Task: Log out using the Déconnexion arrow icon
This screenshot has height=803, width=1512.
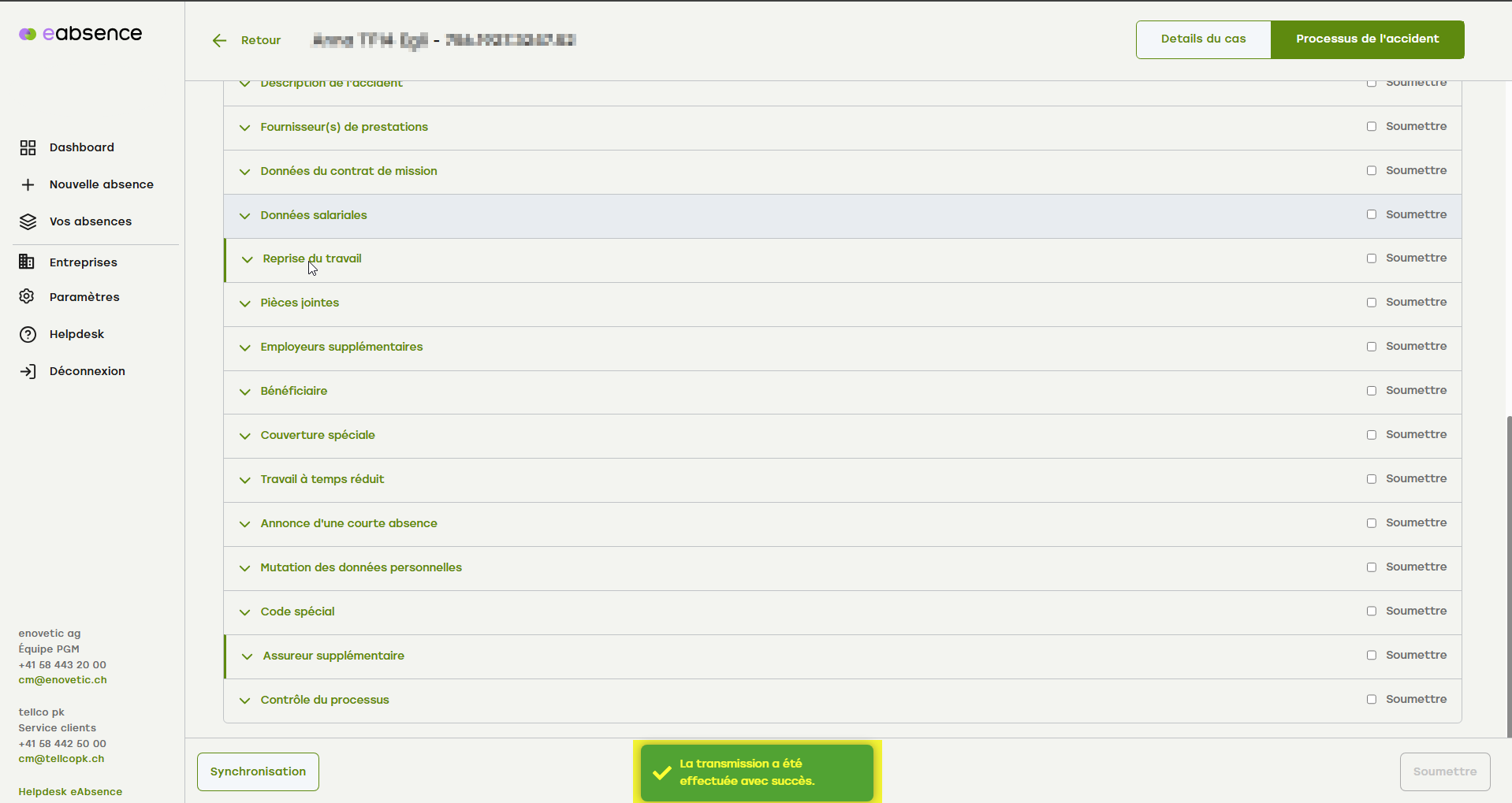Action: click(28, 370)
